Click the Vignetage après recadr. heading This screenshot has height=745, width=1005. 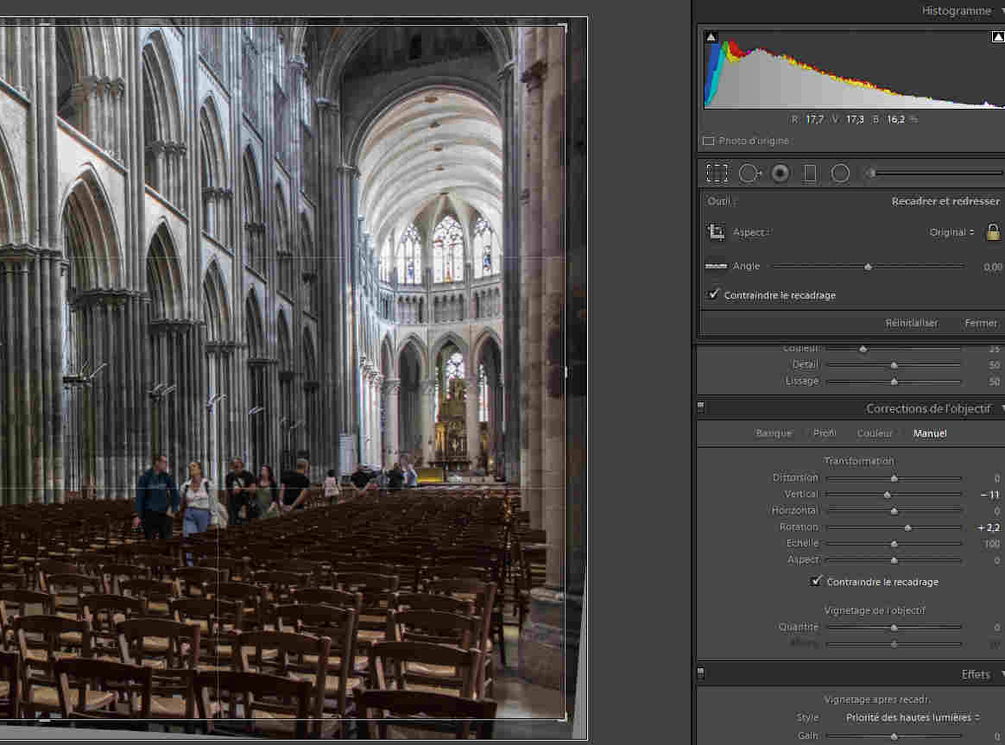coord(877,699)
